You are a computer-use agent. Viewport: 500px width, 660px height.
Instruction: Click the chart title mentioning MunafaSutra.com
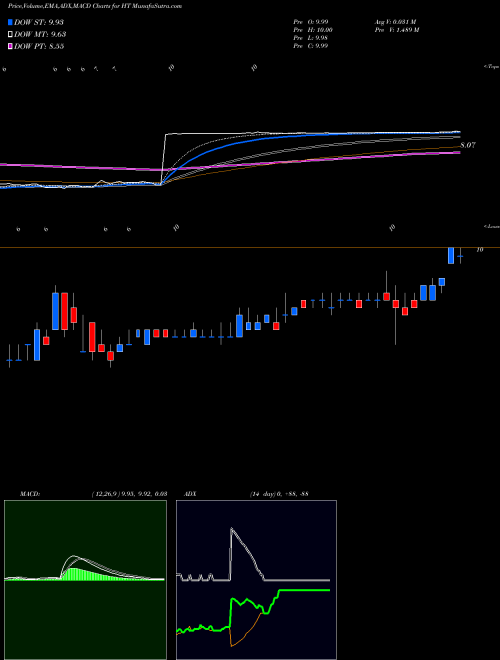click(x=95, y=7)
